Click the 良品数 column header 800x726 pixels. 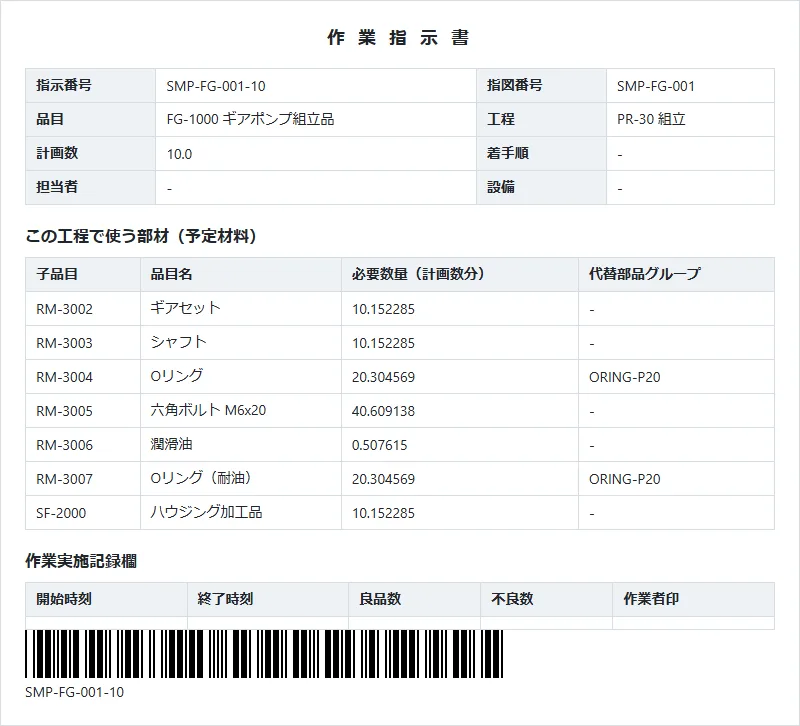point(414,599)
